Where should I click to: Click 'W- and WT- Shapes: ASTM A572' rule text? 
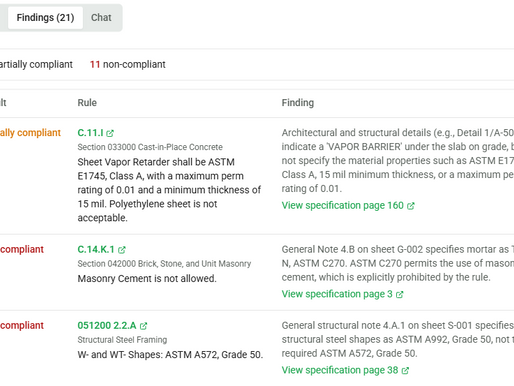pyautogui.click(x=170, y=354)
